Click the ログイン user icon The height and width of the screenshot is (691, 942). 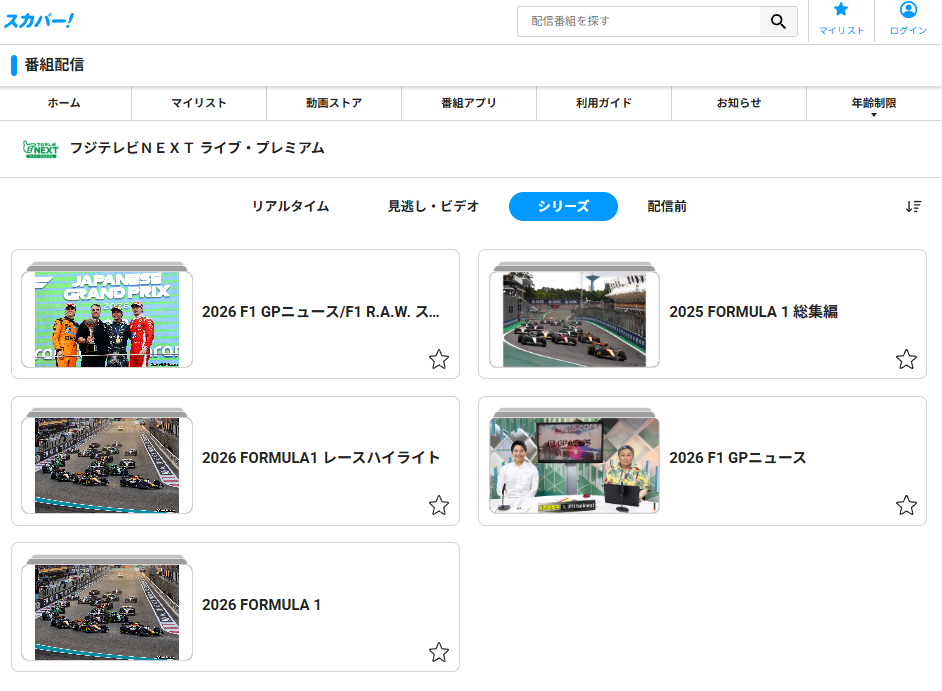[x=908, y=10]
